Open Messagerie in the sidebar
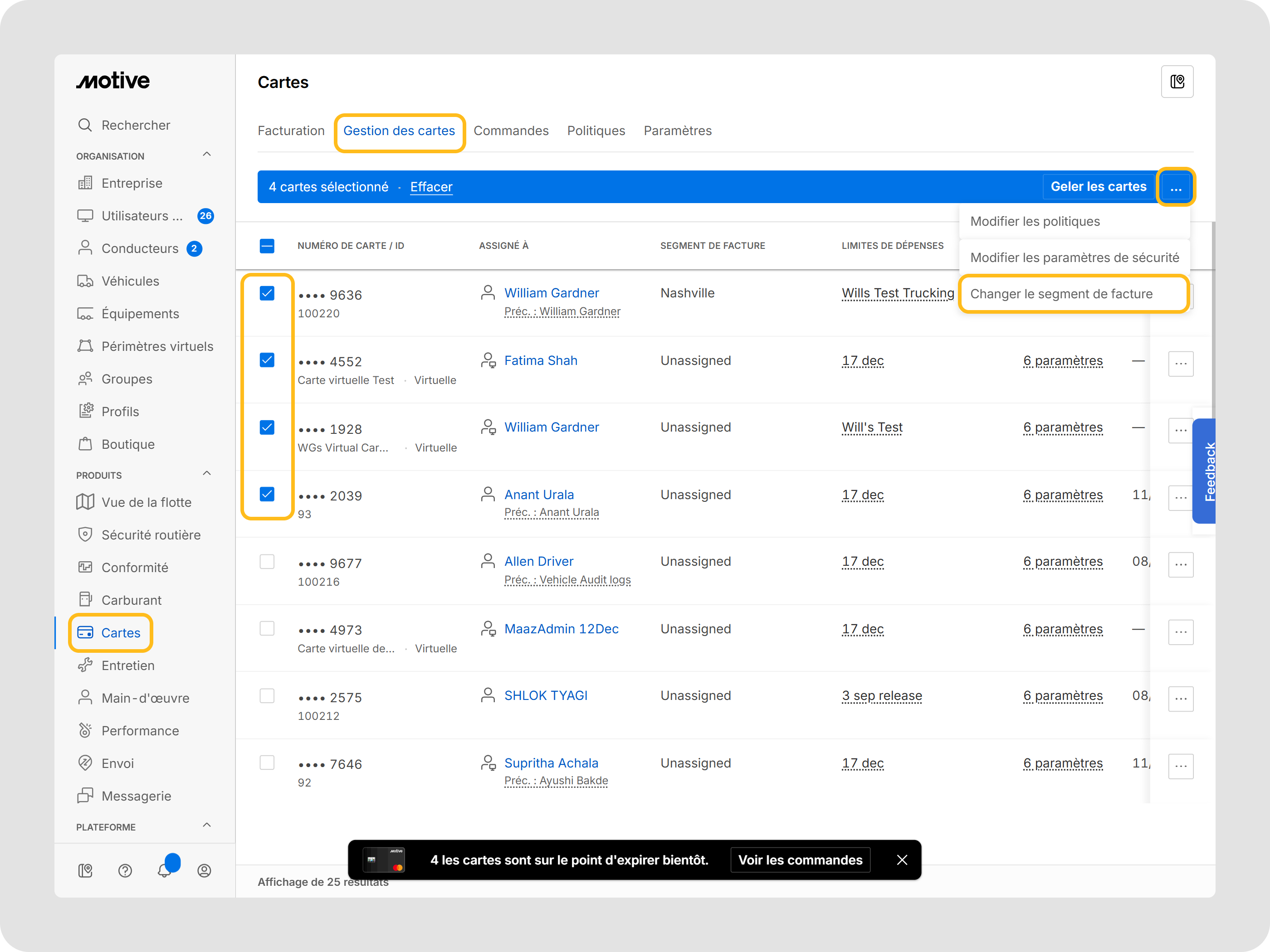1270x952 pixels. coord(124,797)
